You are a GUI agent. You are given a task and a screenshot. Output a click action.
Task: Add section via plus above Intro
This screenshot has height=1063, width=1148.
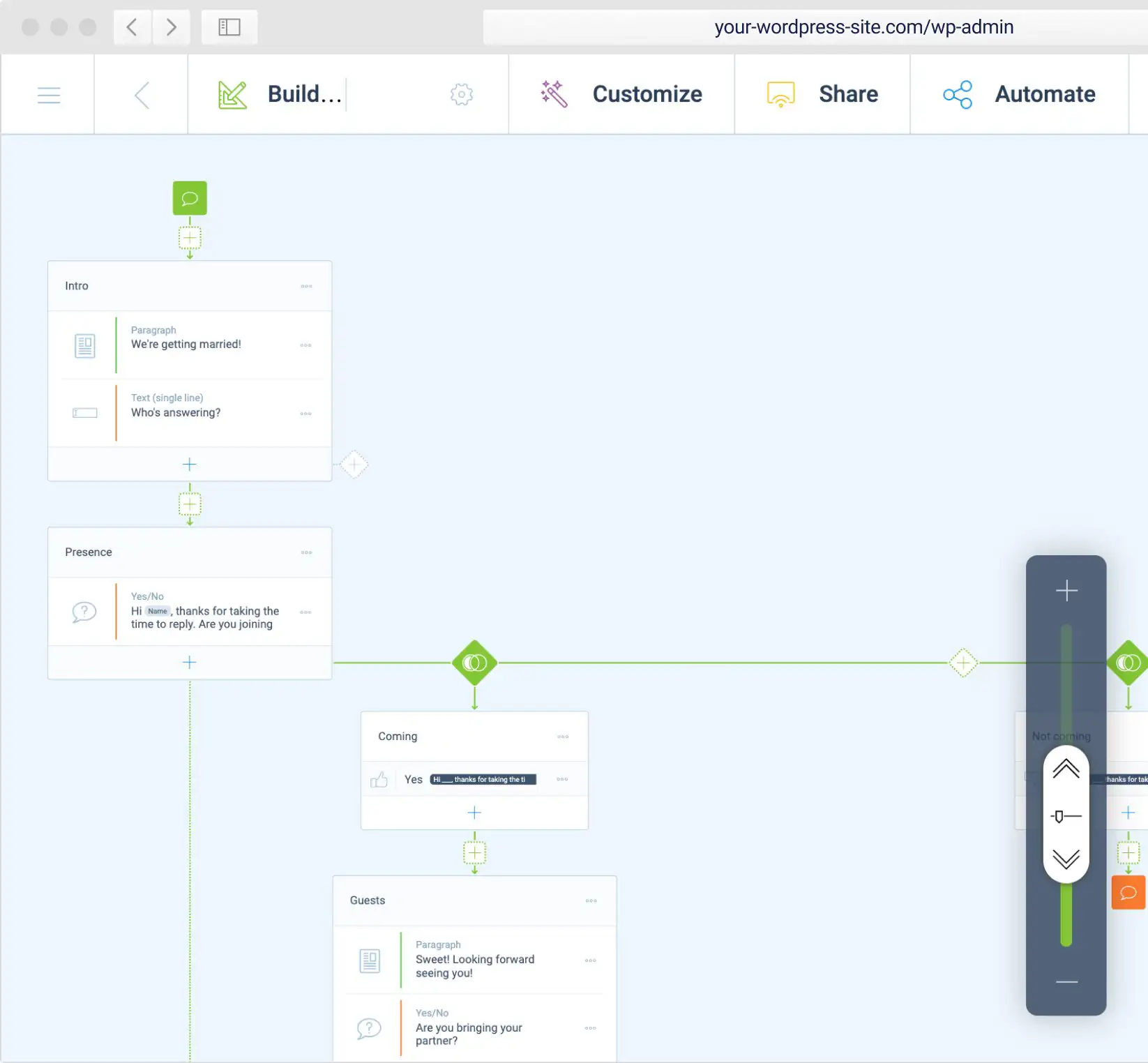click(190, 238)
